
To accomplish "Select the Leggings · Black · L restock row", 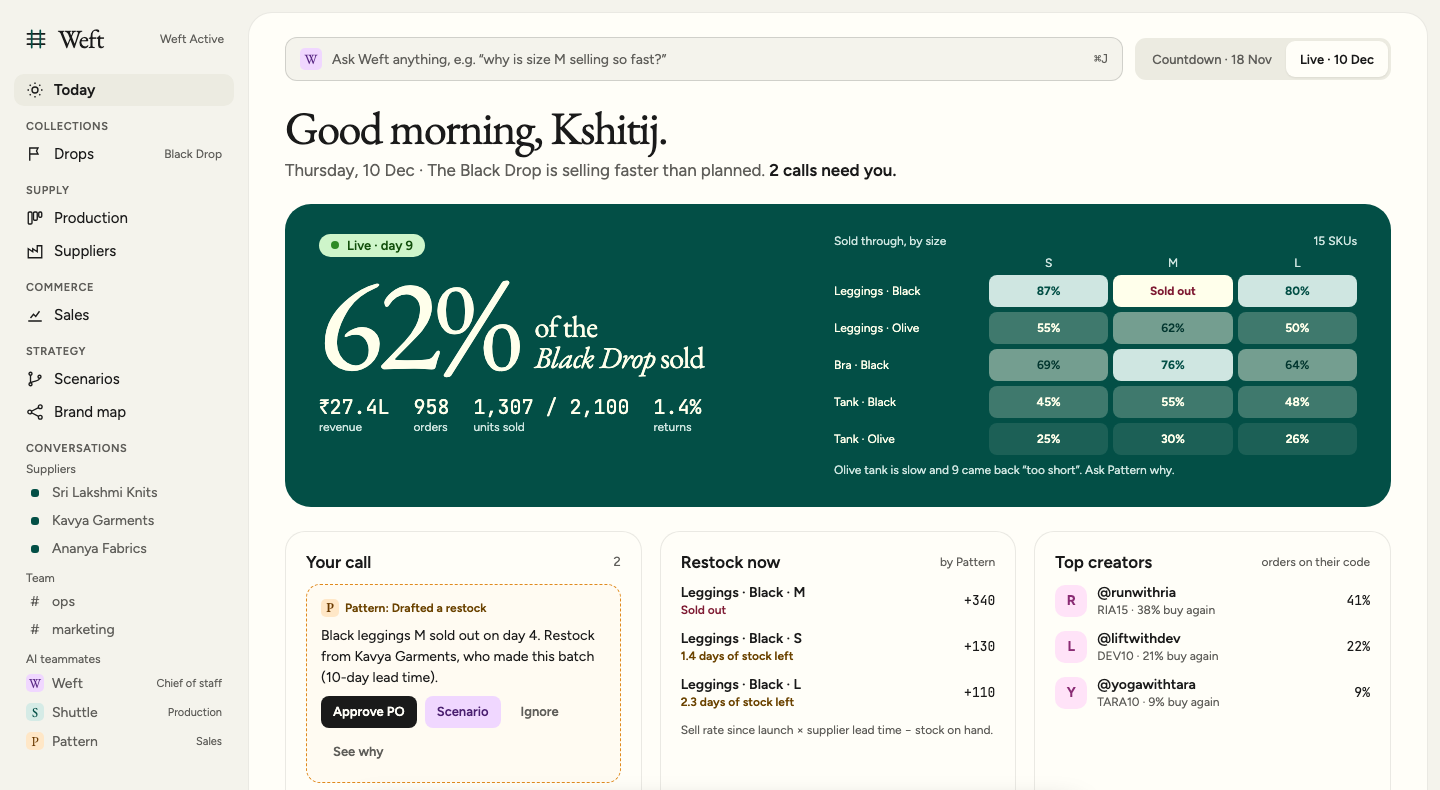I will [x=838, y=693].
